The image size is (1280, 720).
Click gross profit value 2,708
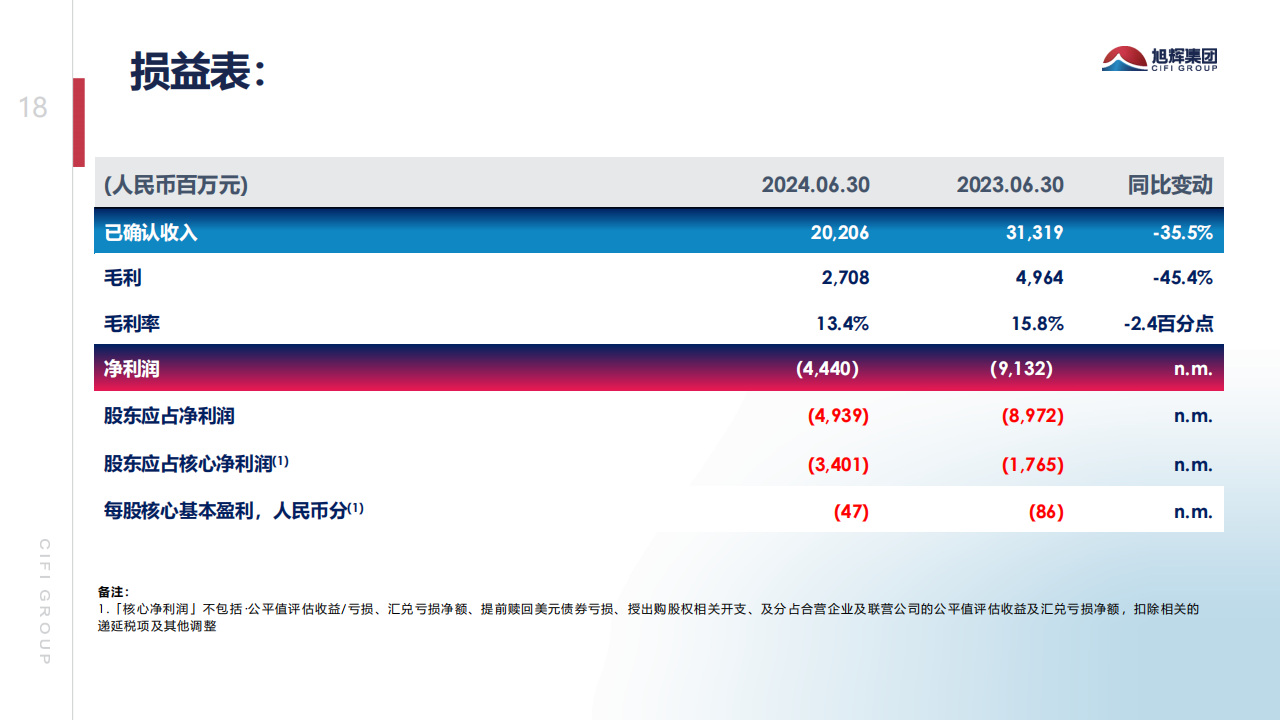click(845, 278)
